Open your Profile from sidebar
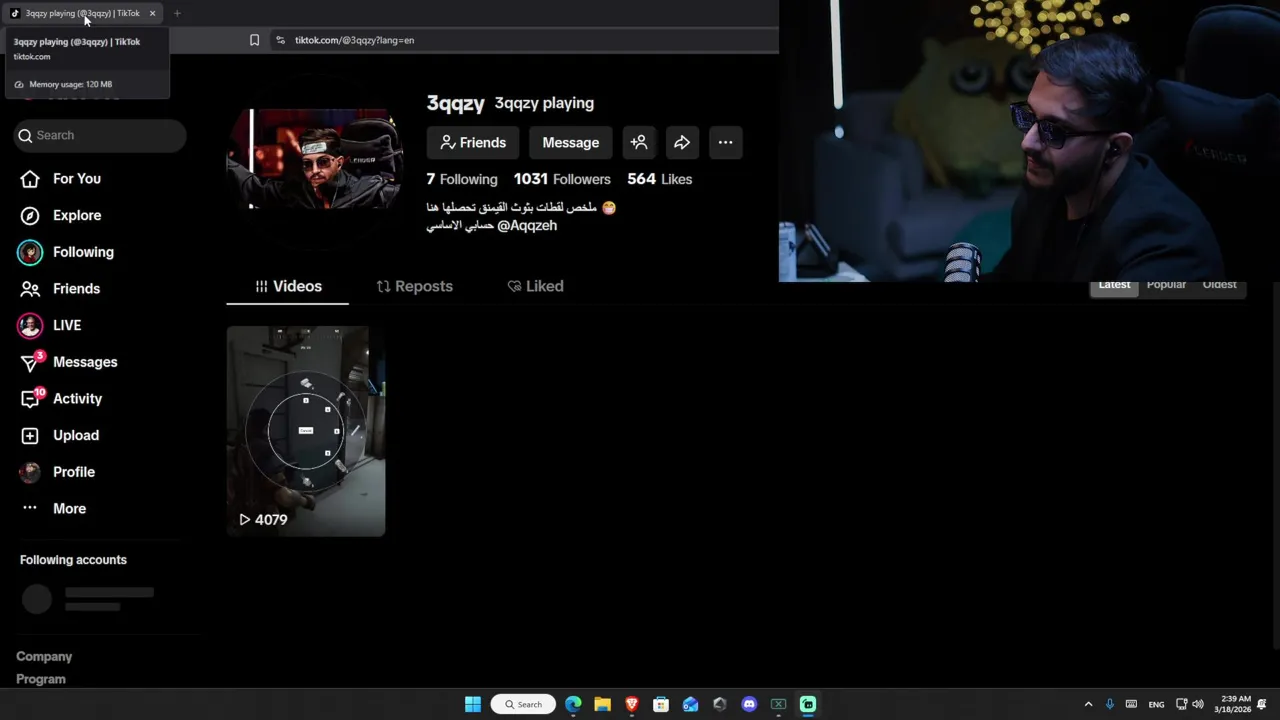Image resolution: width=1280 pixels, height=720 pixels. 58,472
